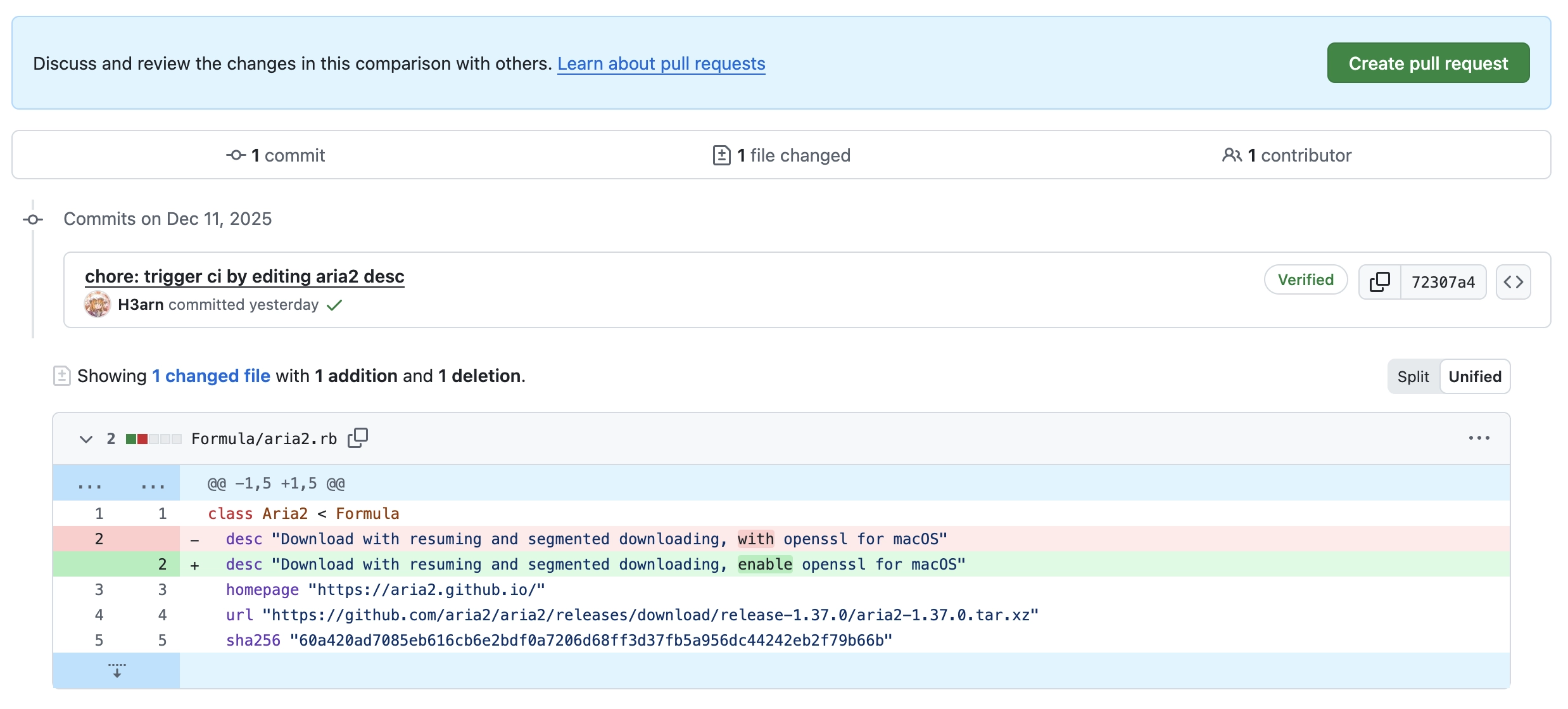Click the diffstat colored squares indicator

[153, 438]
